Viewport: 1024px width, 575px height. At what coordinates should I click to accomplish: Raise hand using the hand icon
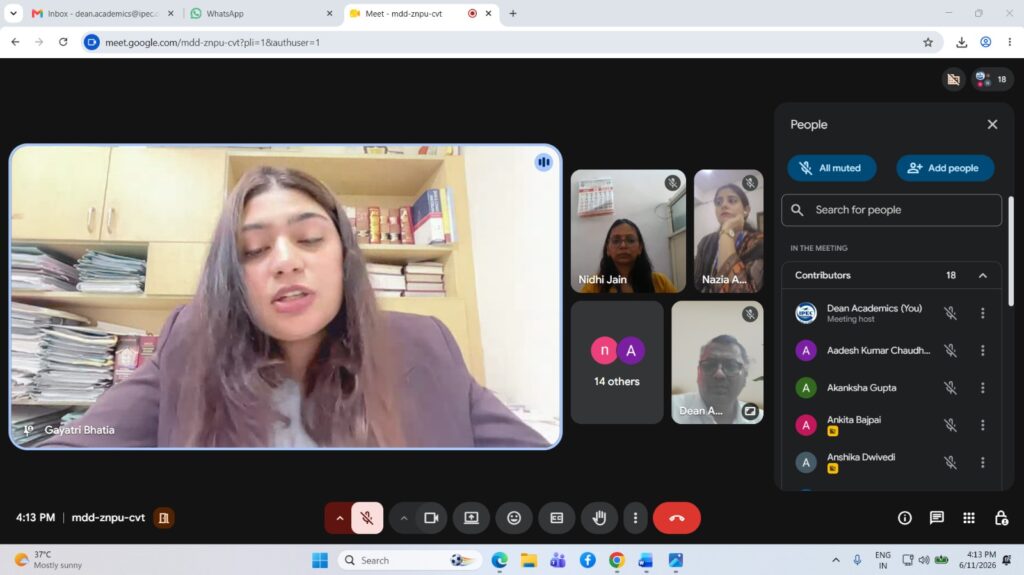(x=599, y=518)
